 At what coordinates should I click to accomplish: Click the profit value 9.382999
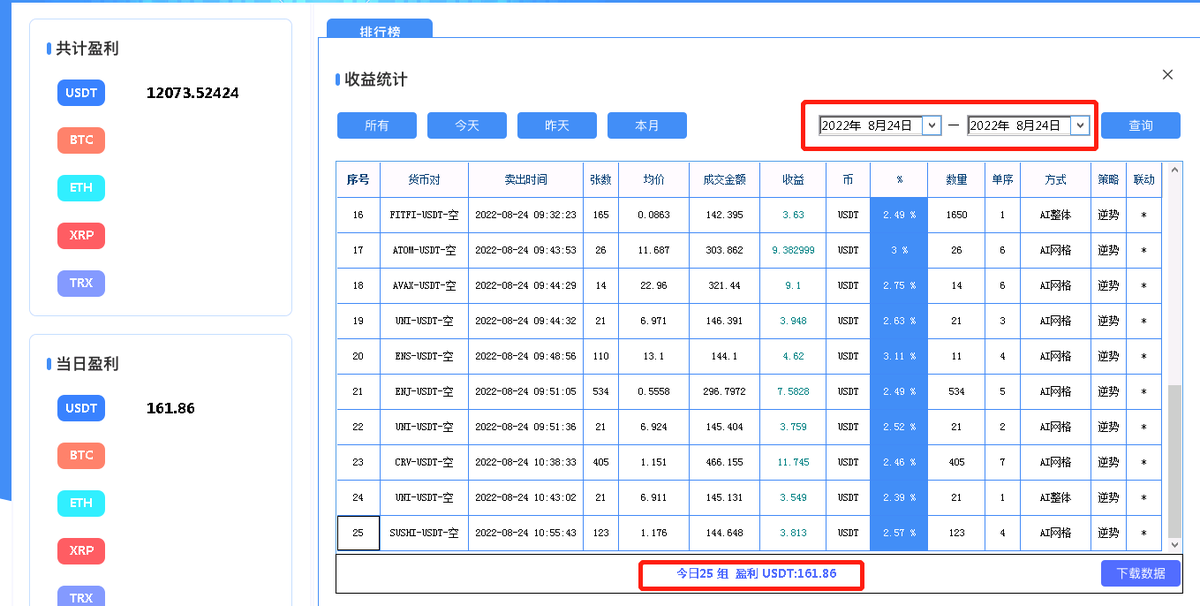(x=793, y=250)
